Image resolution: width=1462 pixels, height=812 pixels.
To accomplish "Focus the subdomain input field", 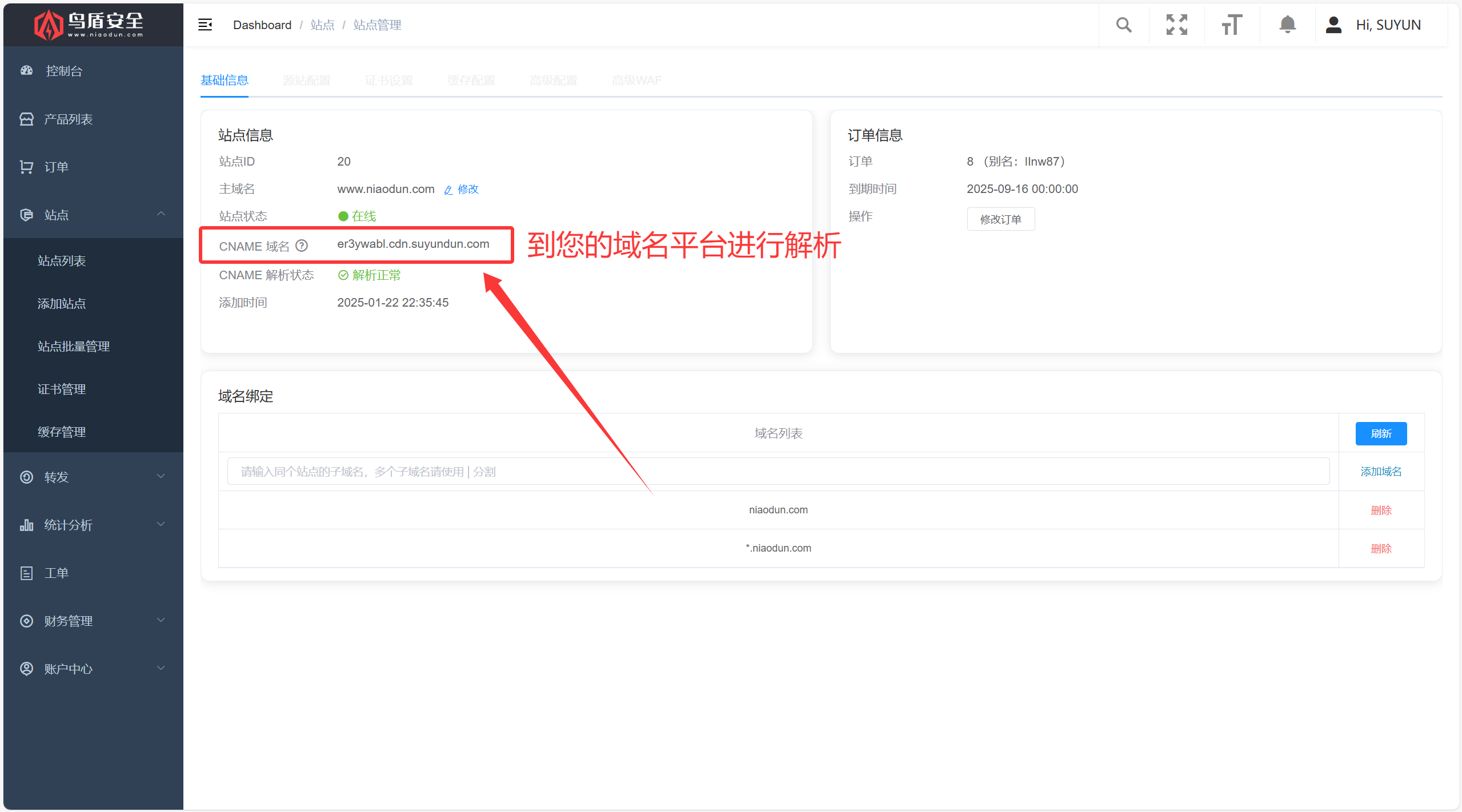I will [x=778, y=471].
